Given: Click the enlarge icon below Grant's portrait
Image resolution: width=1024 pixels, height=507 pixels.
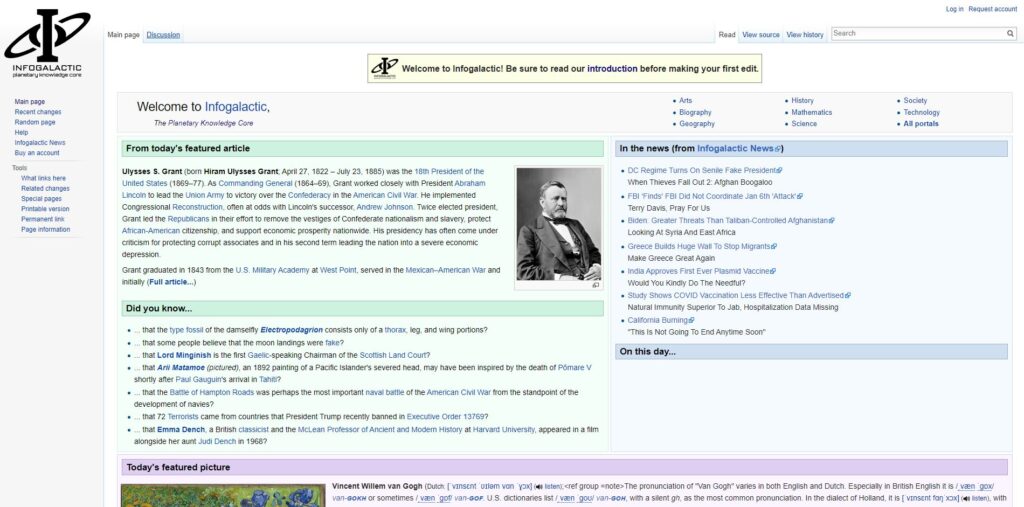Looking at the screenshot, I should (x=596, y=286).
